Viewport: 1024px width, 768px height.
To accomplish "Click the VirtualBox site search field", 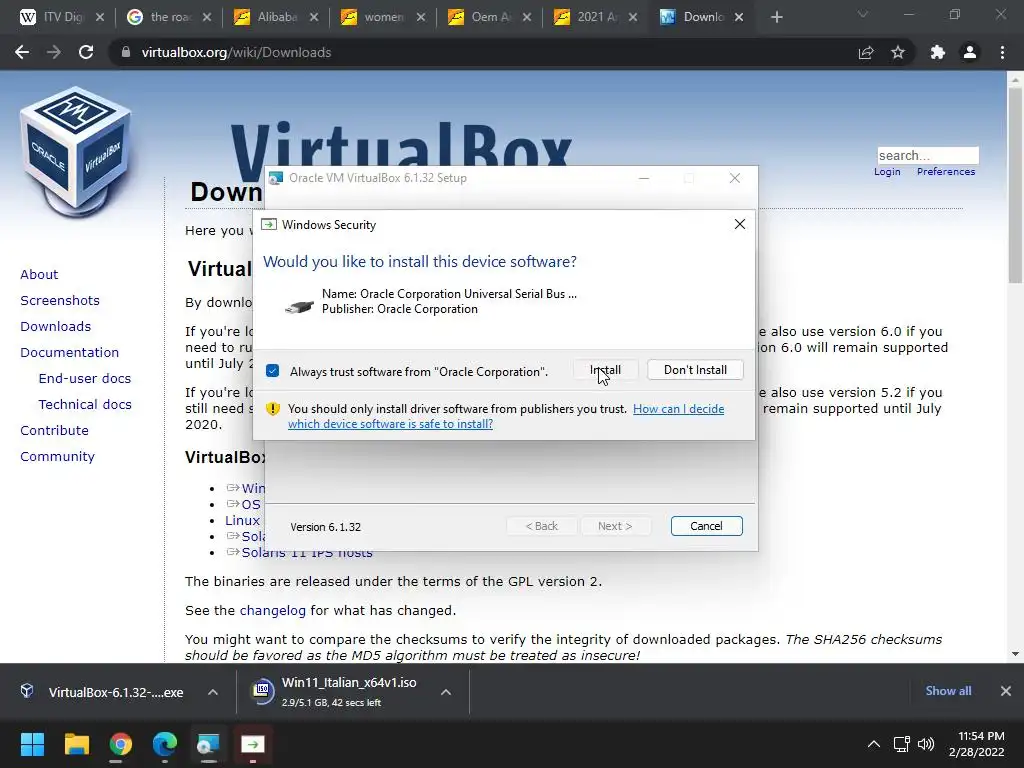I will click(927, 155).
